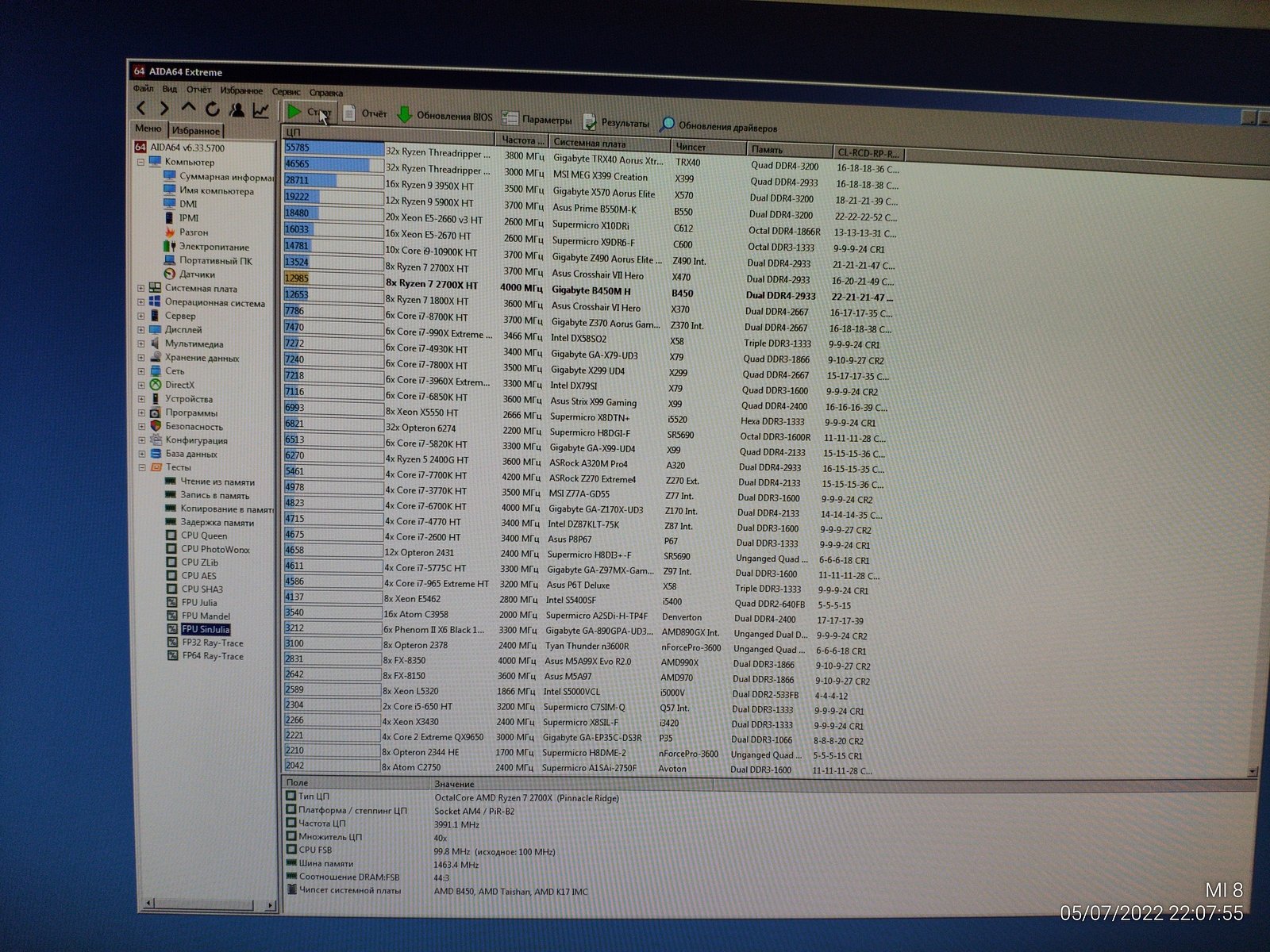Screen dimensions: 1270x952
Task: Open the Сервис menu
Action: point(287,92)
